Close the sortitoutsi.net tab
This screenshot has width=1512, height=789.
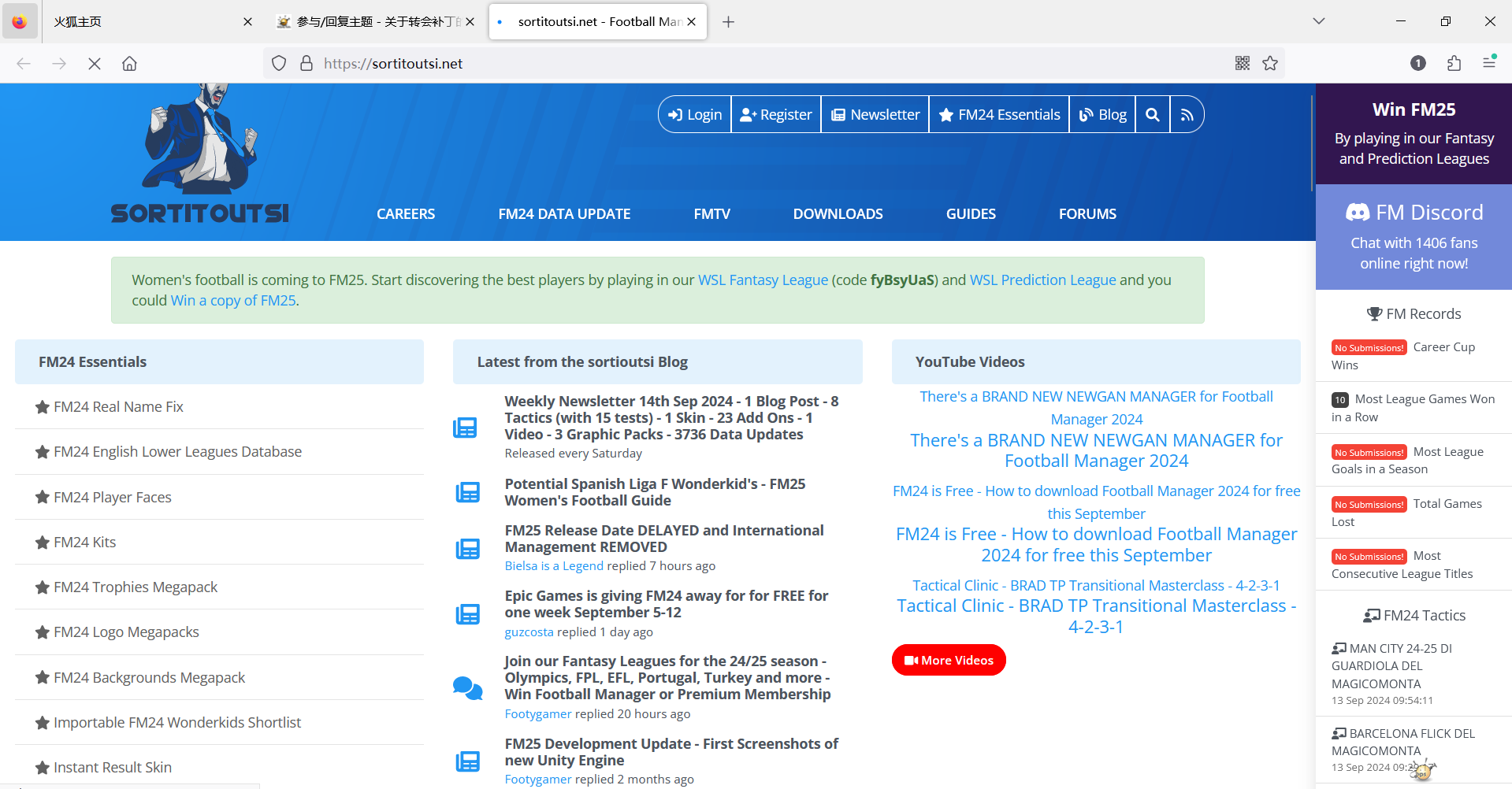(x=691, y=22)
